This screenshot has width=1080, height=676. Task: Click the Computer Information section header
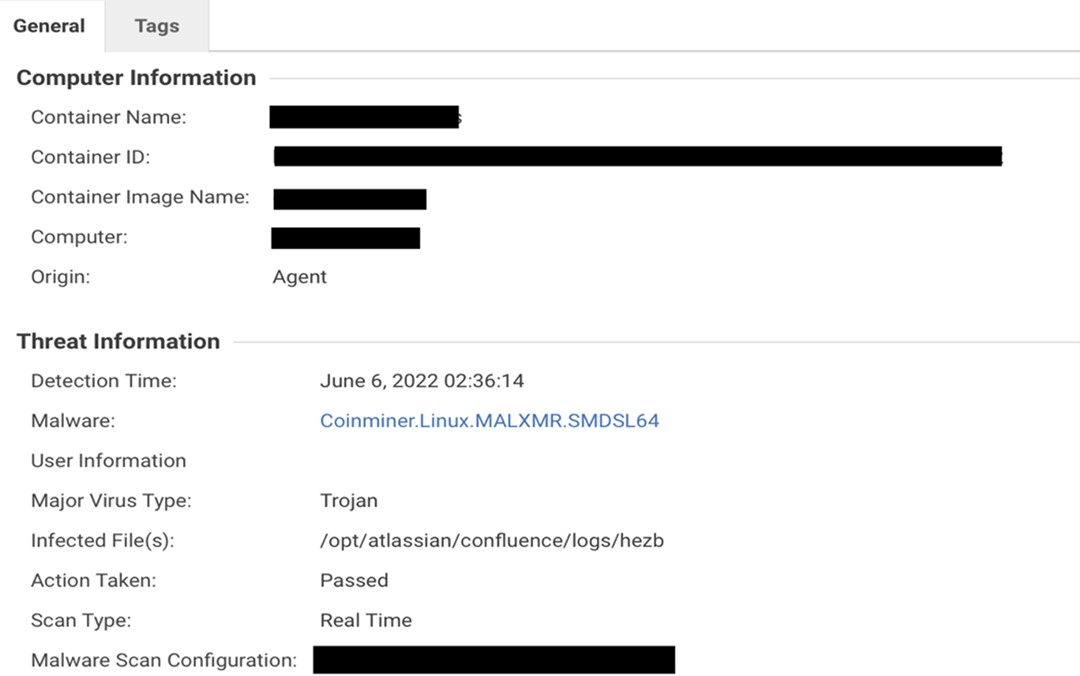click(x=136, y=78)
